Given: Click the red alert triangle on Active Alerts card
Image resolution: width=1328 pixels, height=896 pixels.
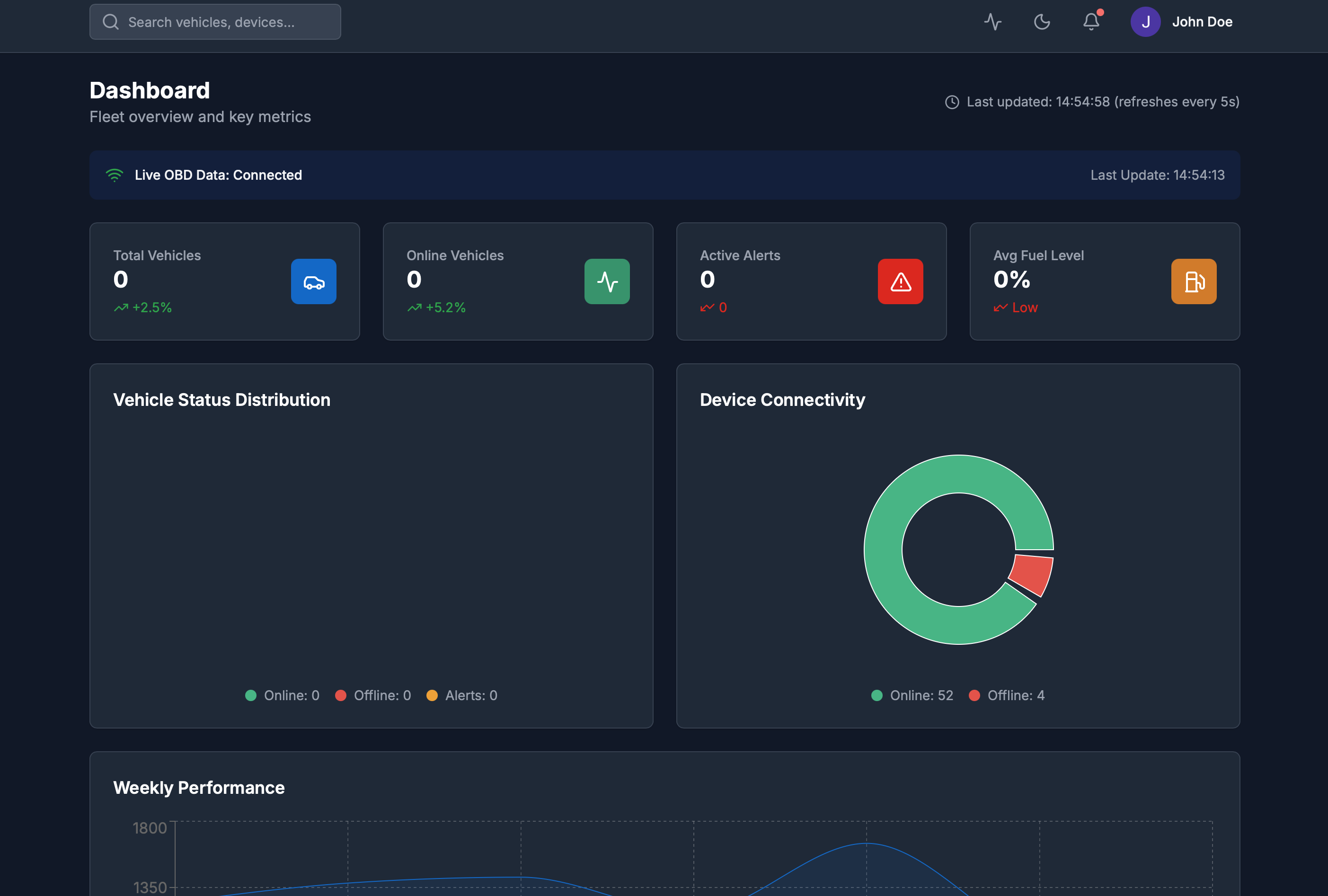Looking at the screenshot, I should pos(900,281).
